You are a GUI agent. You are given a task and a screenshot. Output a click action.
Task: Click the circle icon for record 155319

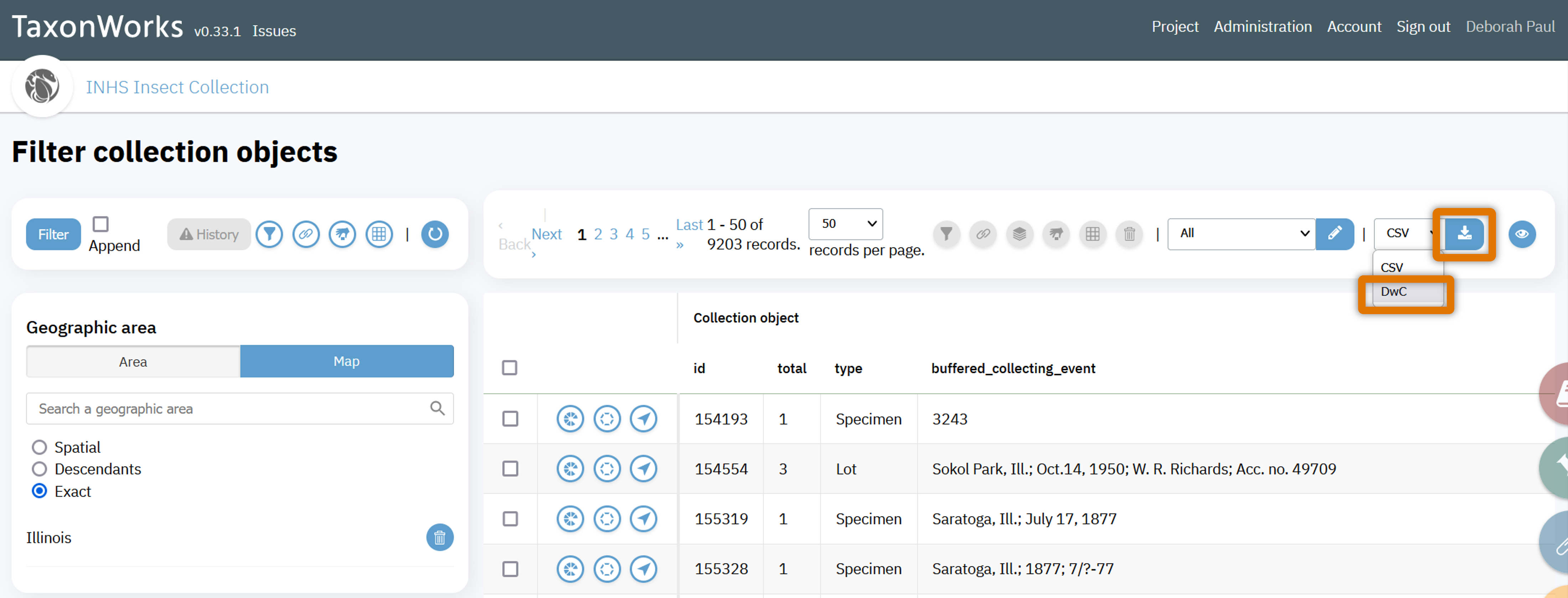click(x=606, y=519)
